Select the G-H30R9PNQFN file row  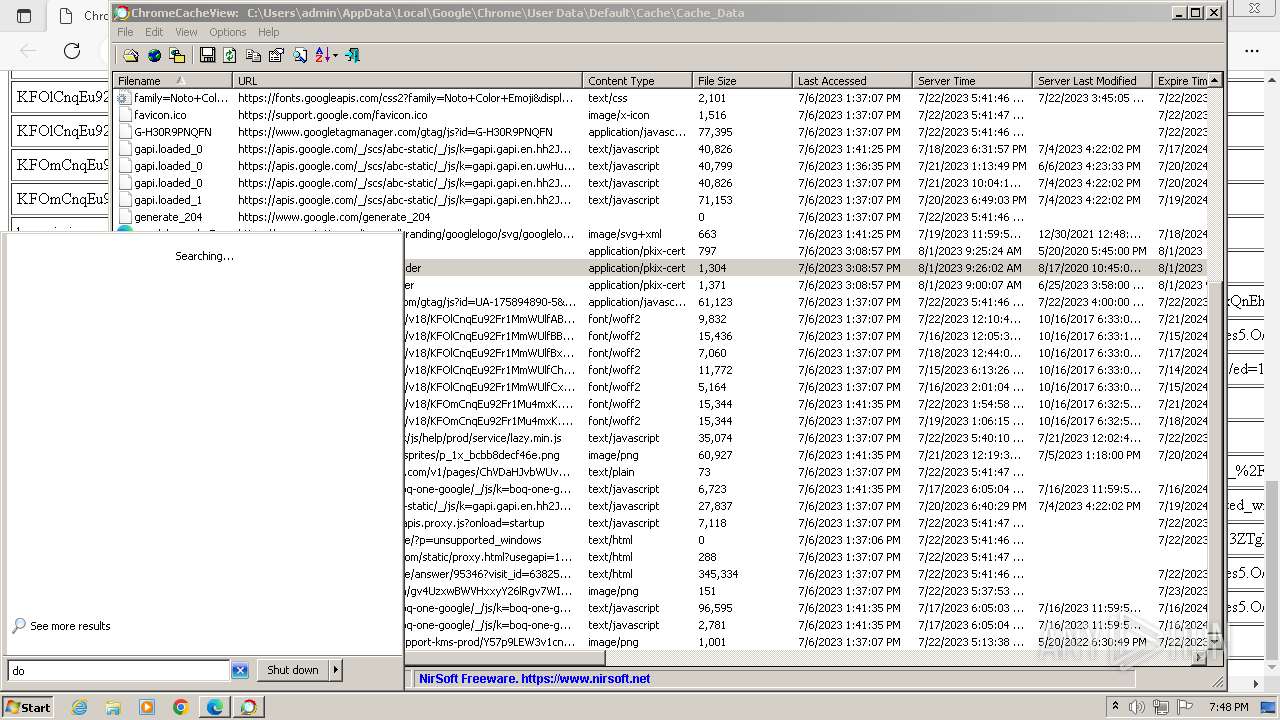pyautogui.click(x=660, y=132)
